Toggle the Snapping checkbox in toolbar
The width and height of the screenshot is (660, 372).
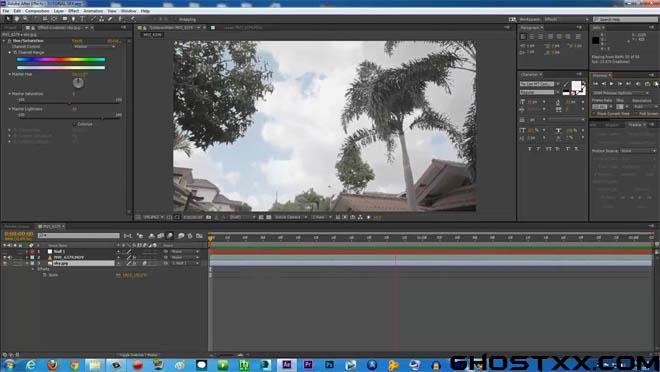(176, 19)
